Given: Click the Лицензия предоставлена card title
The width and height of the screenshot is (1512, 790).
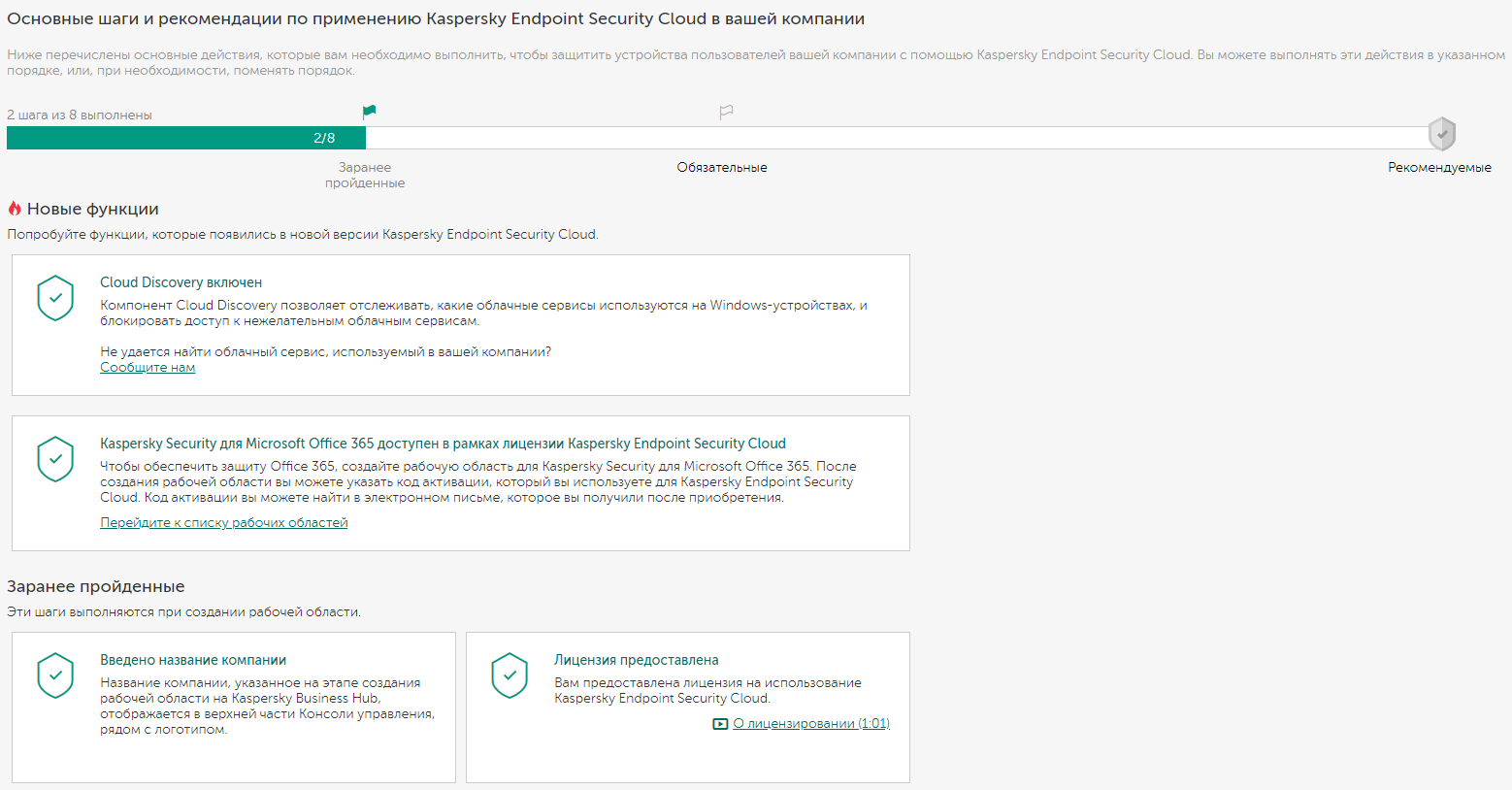Looking at the screenshot, I should point(637,660).
